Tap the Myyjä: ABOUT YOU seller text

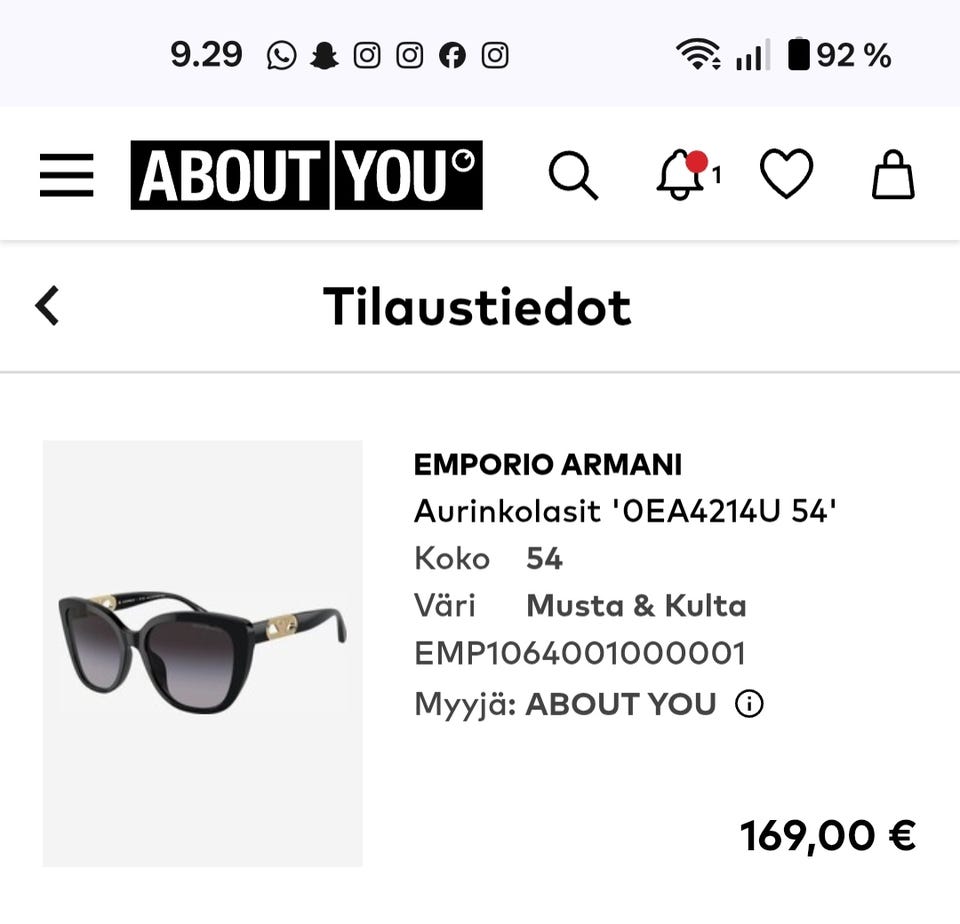coord(565,704)
